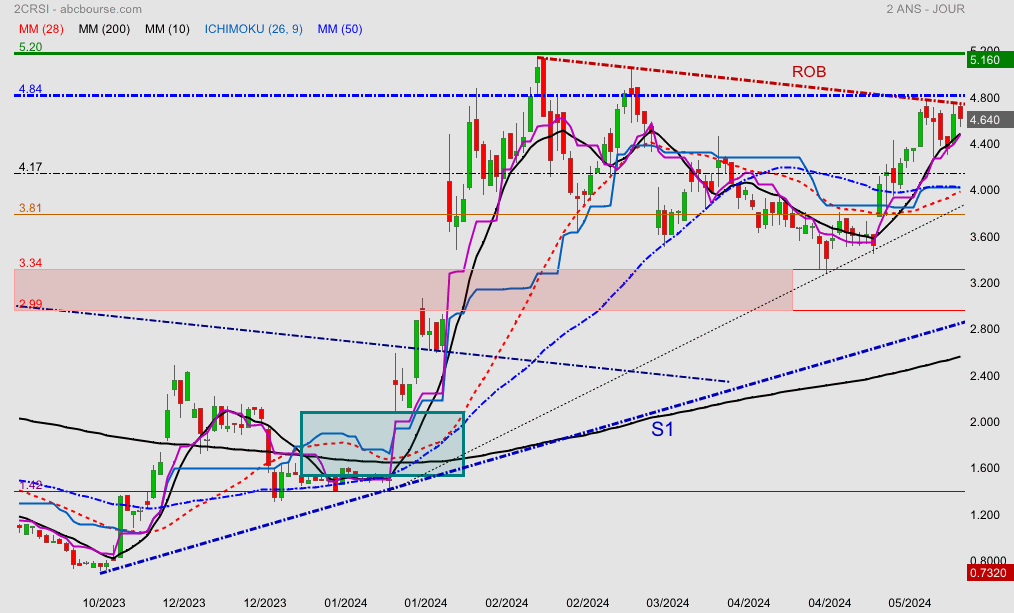Click the 3.600 price axis label
This screenshot has width=1014, height=613.
point(985,237)
